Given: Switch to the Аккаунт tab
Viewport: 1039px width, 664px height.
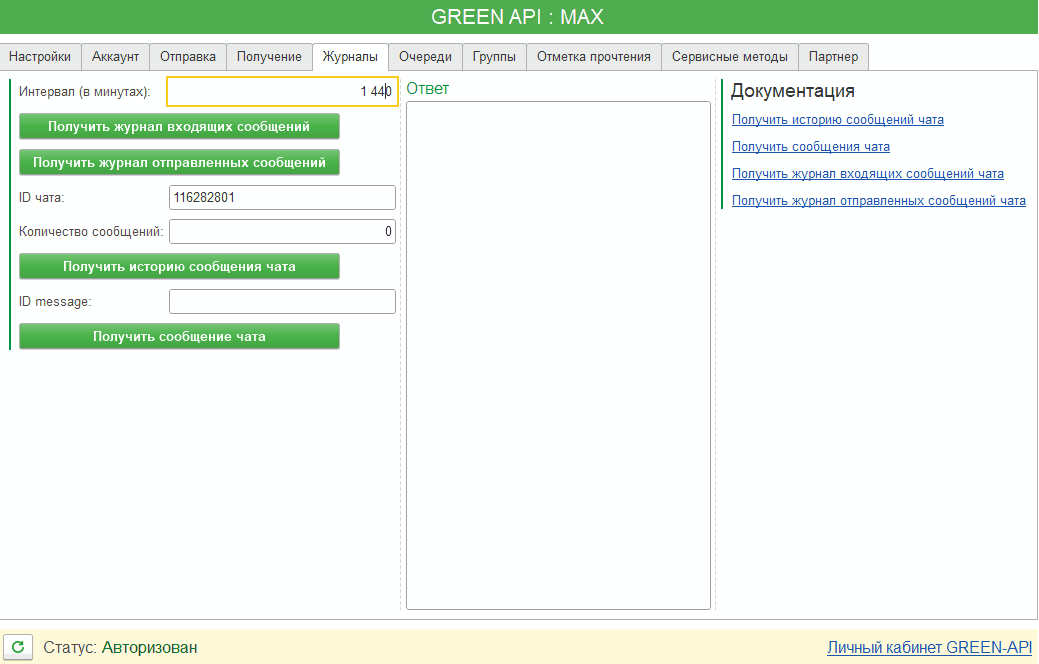Looking at the screenshot, I should [116, 57].
